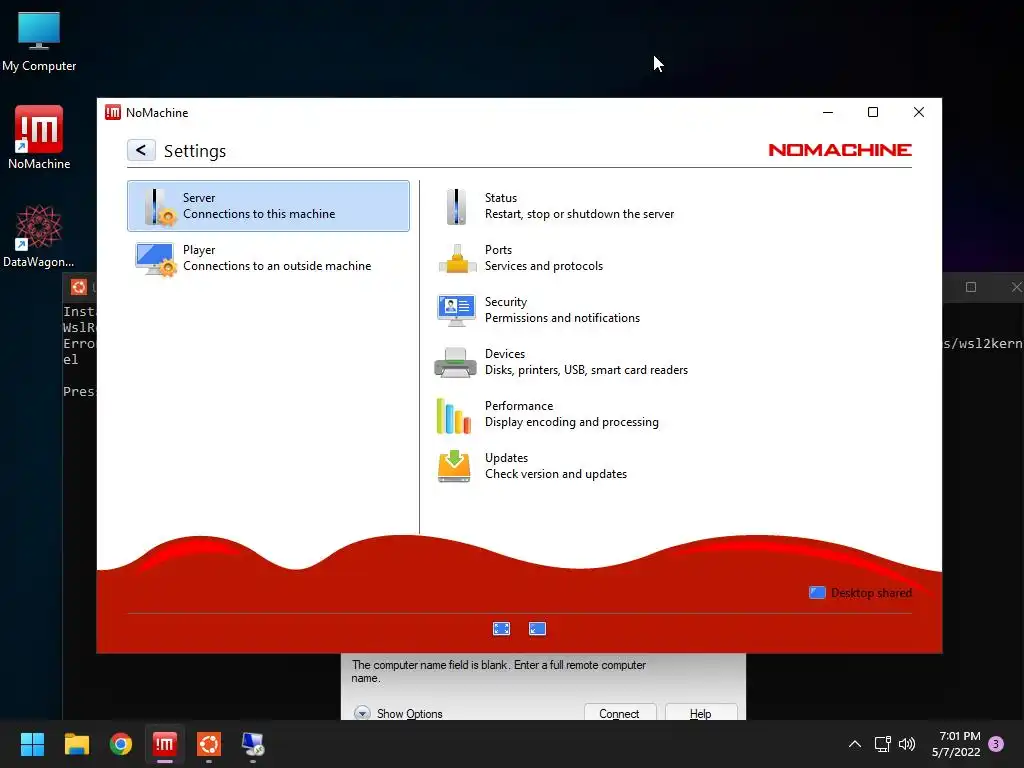This screenshot has width=1024, height=768.
Task: Click the resize-to-window icon at bottom
Action: pyautogui.click(x=537, y=628)
